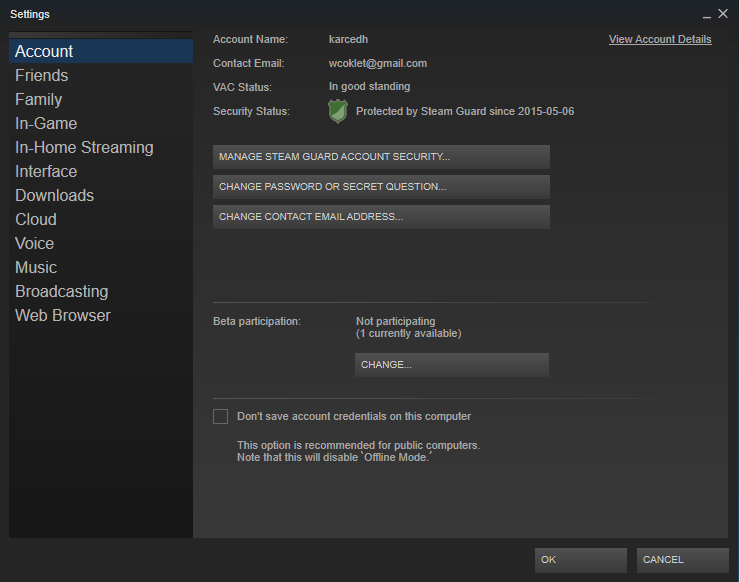Enable Don't save account credentials checkbox
This screenshot has width=740, height=582.
[220, 416]
